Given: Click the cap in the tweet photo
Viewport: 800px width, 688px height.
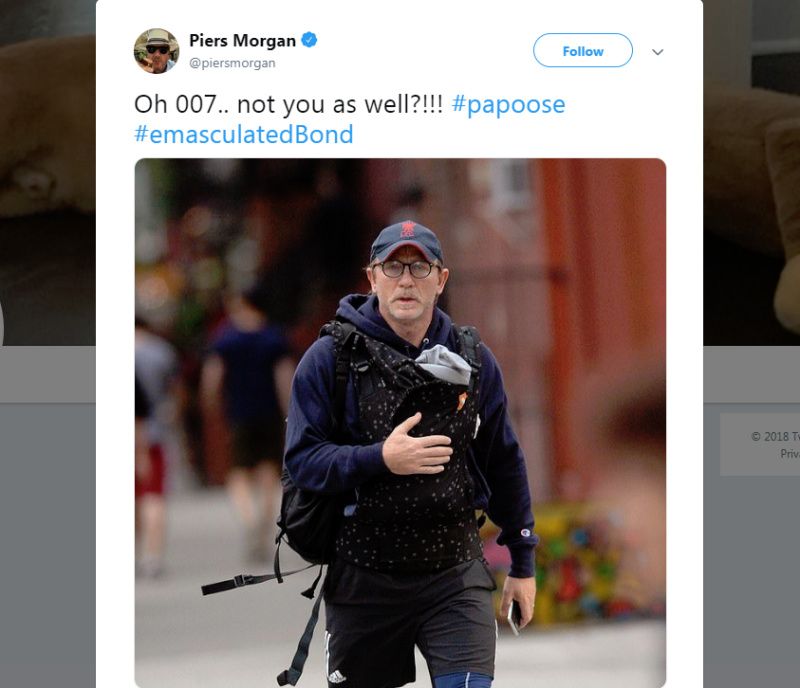Looking at the screenshot, I should [x=406, y=241].
